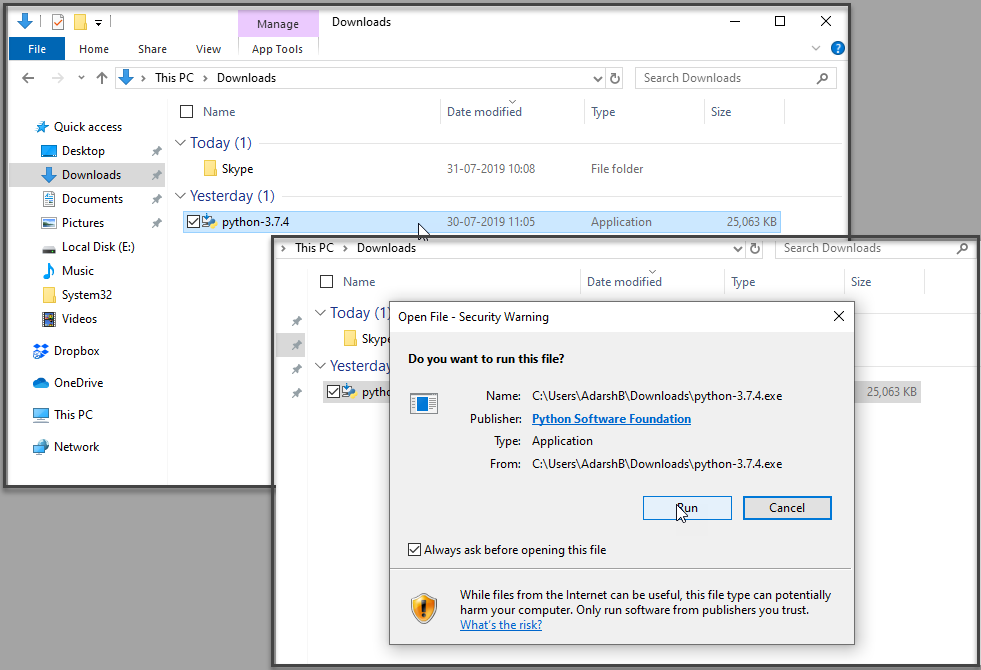
Task: Collapse the Yesterday (1) group in back window
Action: pos(180,196)
